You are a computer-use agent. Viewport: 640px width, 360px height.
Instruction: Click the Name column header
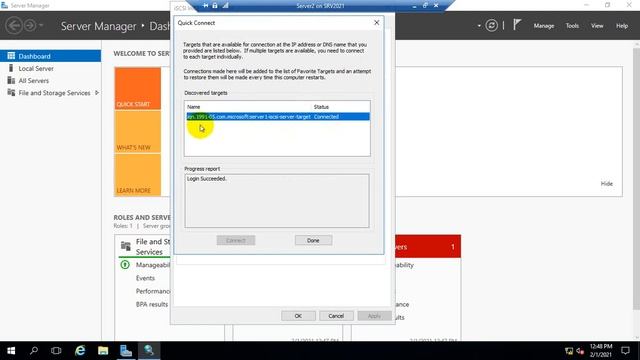(x=193, y=107)
